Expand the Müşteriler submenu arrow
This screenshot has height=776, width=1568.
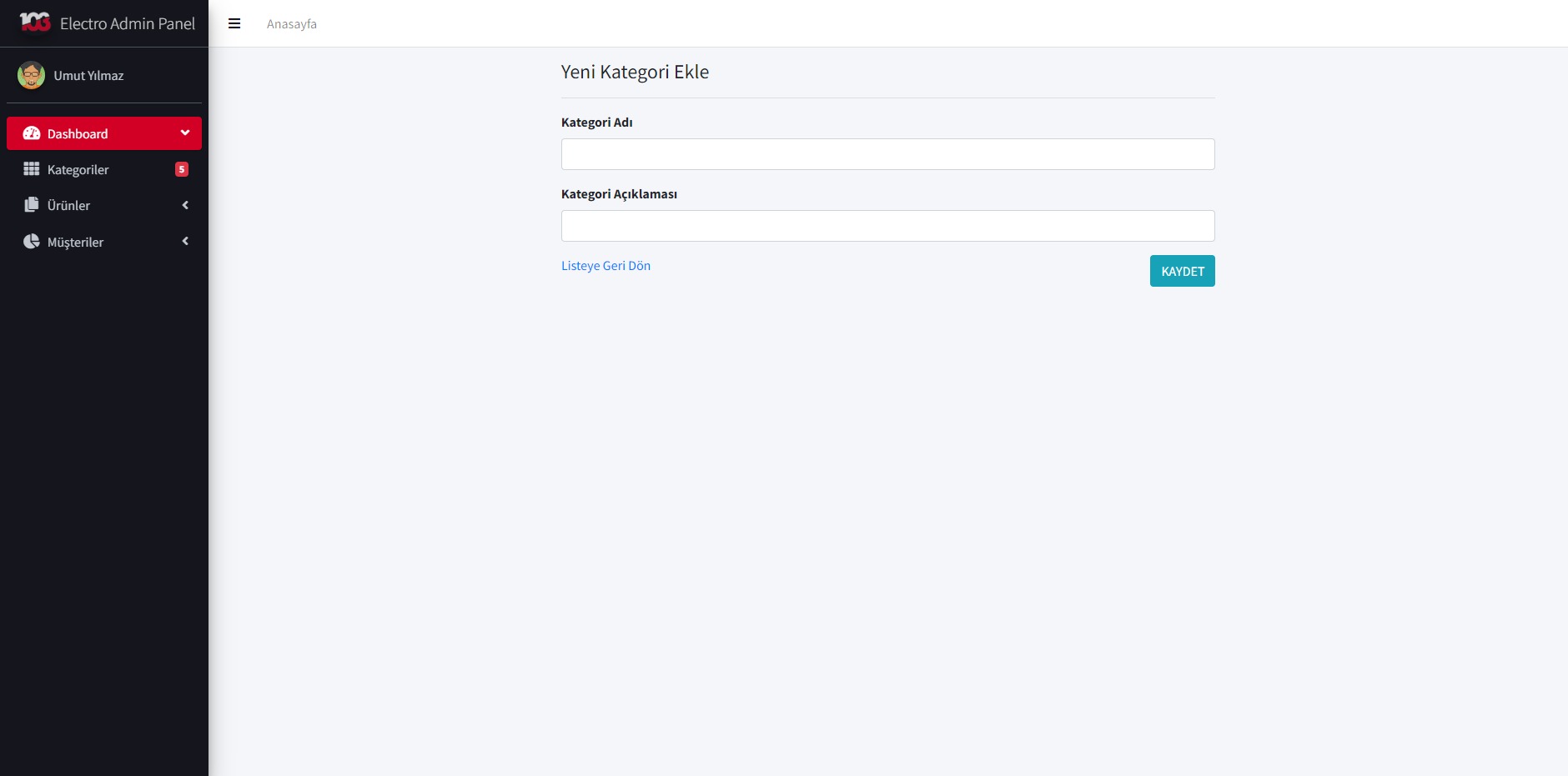point(185,242)
